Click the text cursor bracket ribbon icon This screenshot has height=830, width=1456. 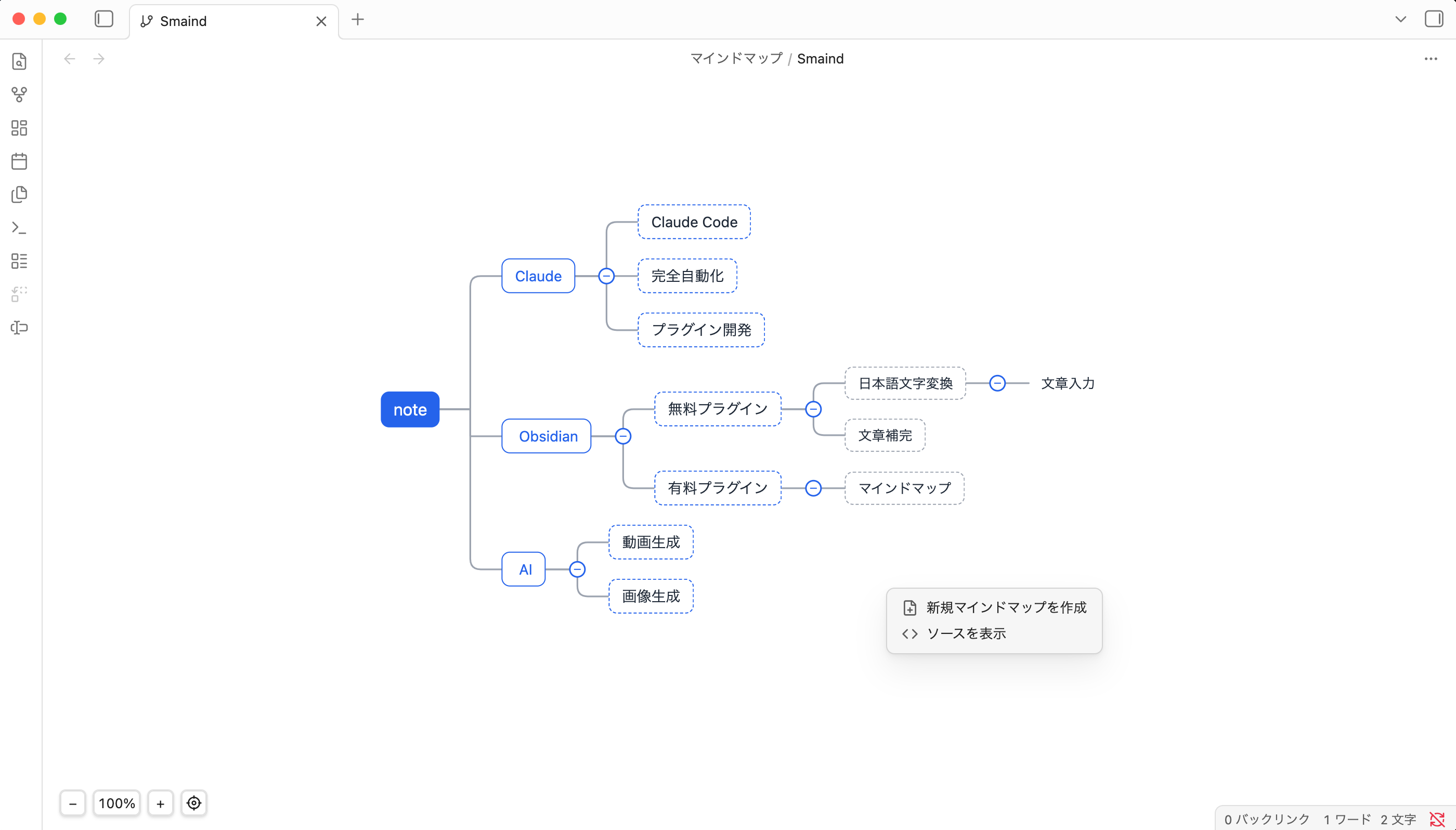[19, 328]
